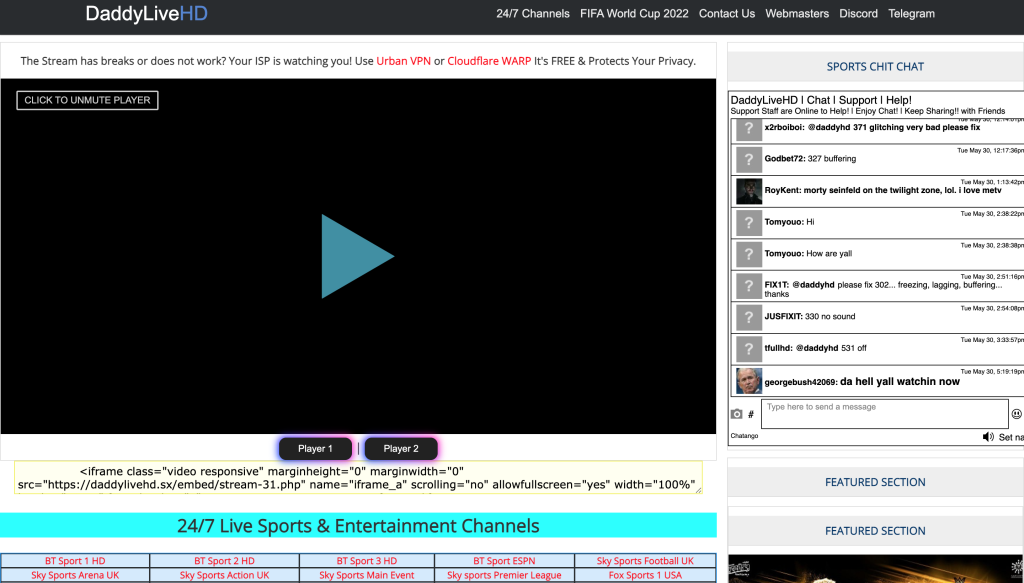Click the large play button in the video player
The image size is (1024, 583).
pos(357,256)
